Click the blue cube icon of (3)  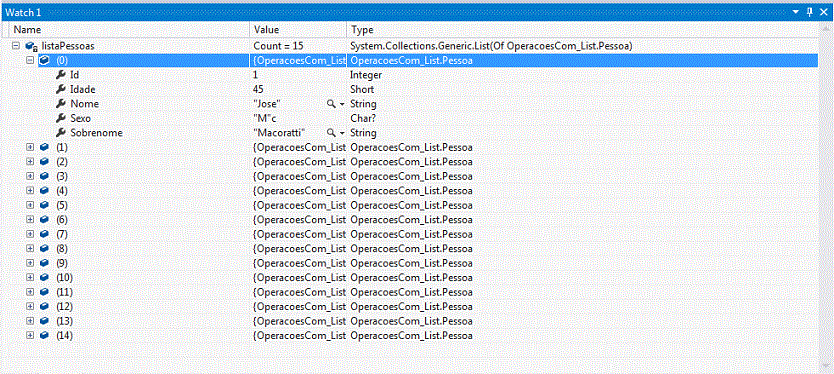click(44, 176)
